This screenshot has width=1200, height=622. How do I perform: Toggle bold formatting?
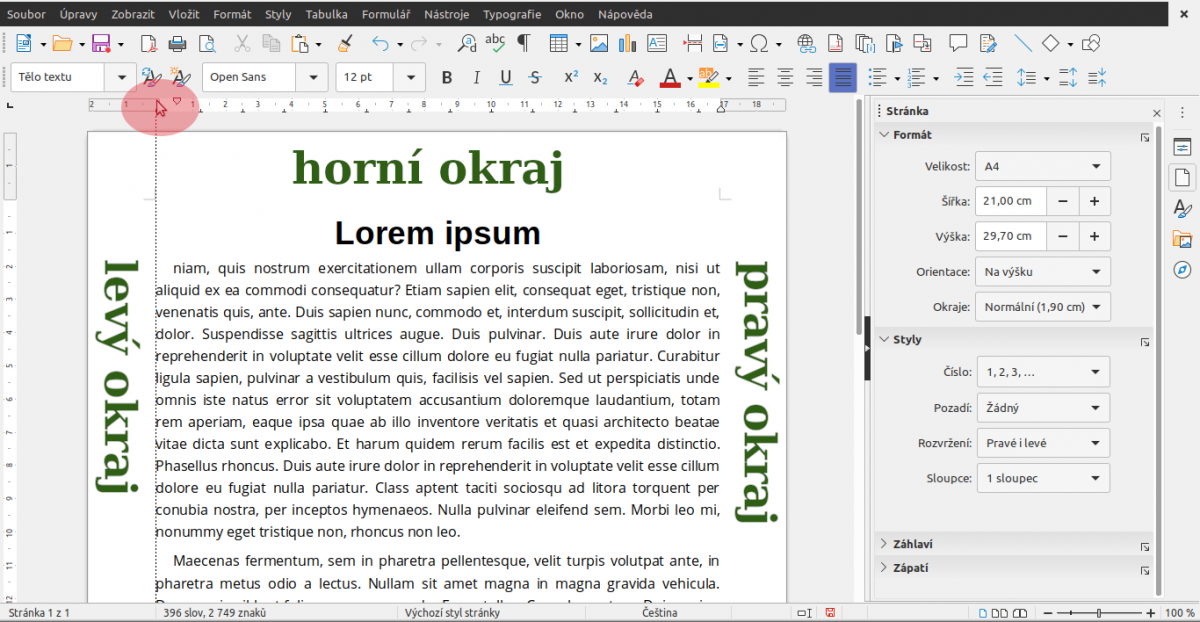coord(447,78)
